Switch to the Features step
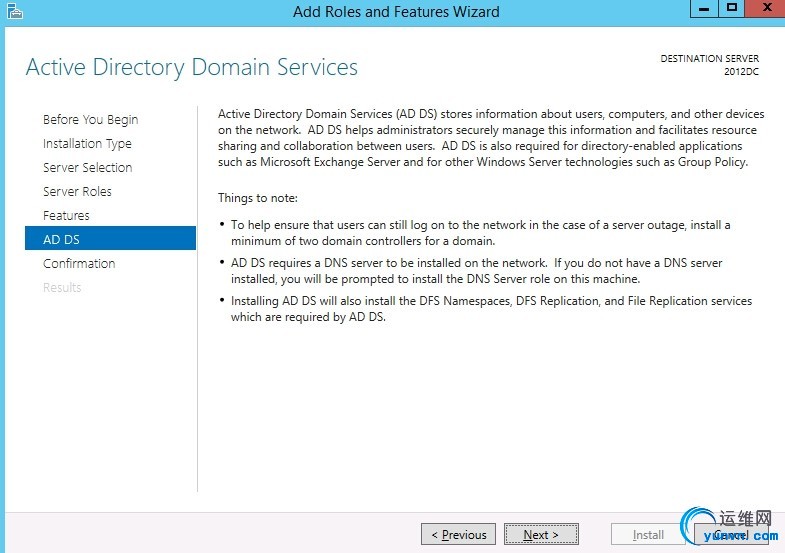Screen dimensions: 785x553 (66, 216)
